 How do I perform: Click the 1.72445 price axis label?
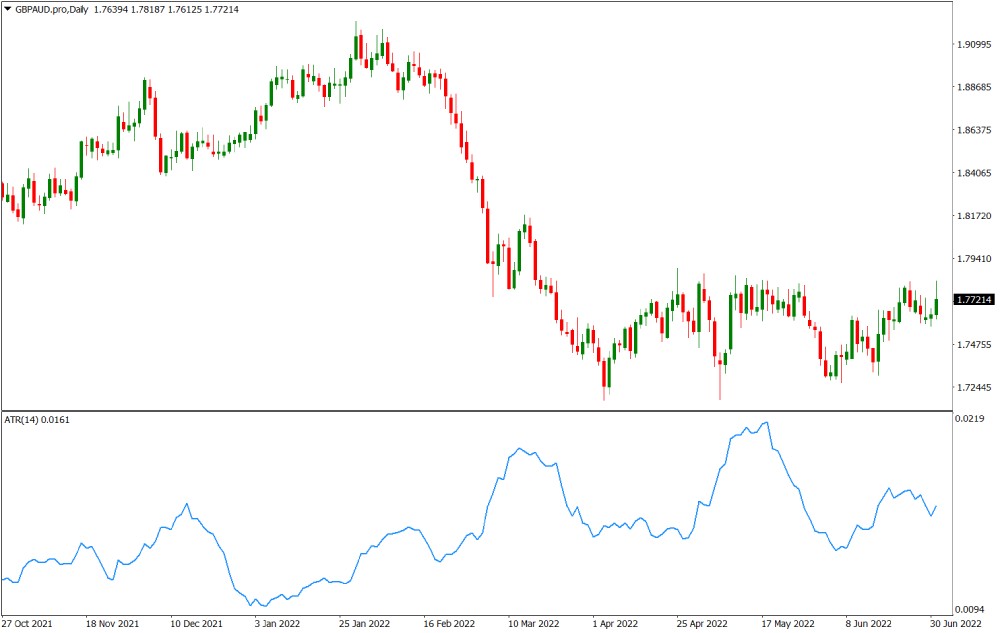point(973,387)
